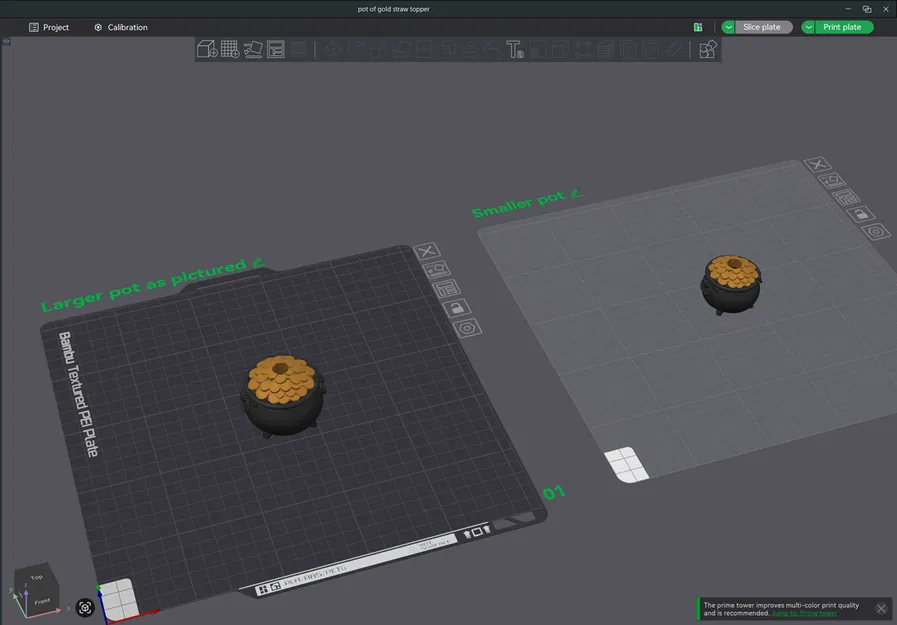
Task: Follow the Jump to Prime tower link
Action: tap(804, 613)
